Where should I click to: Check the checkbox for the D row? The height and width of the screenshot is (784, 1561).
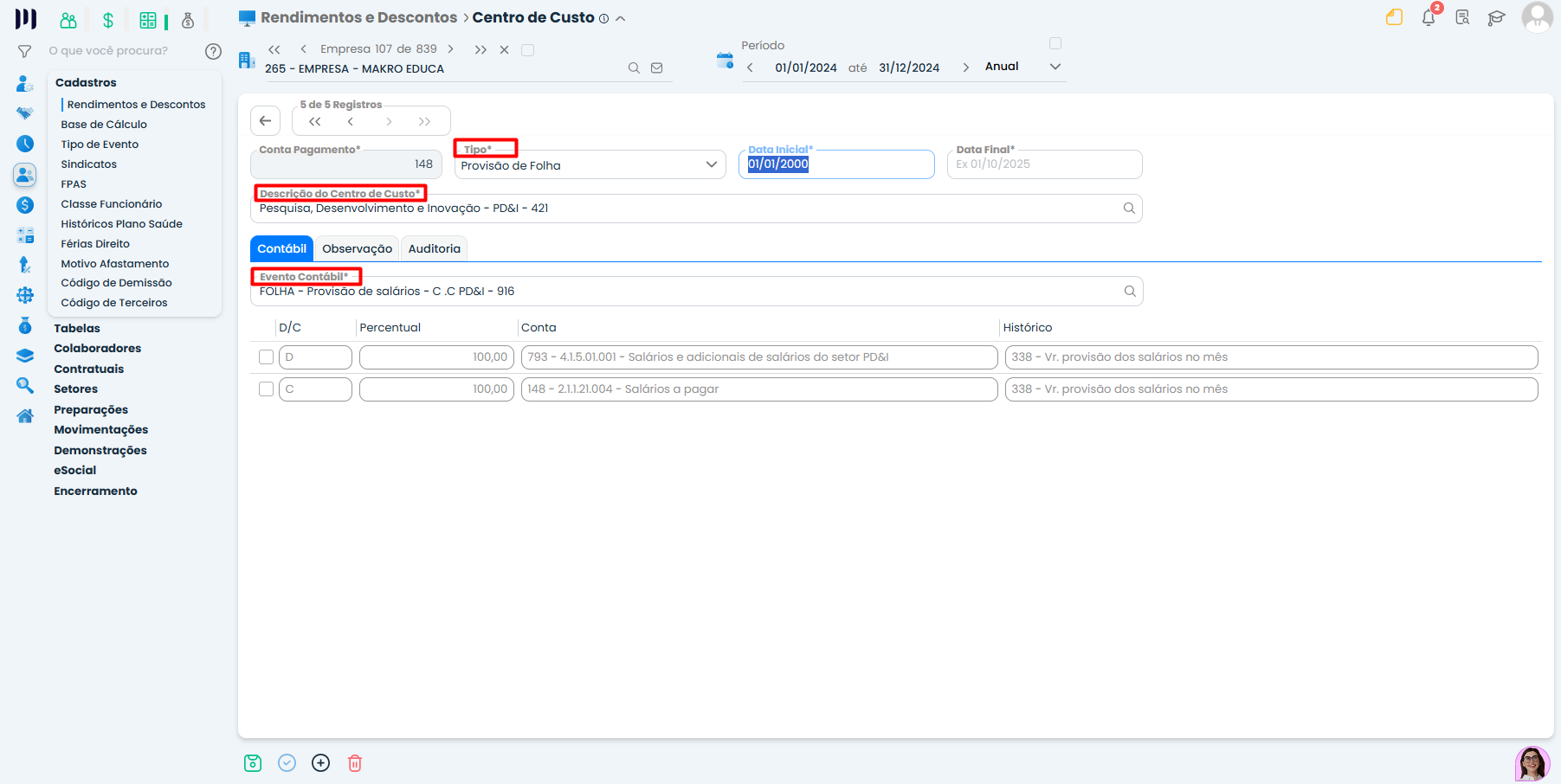pos(267,357)
